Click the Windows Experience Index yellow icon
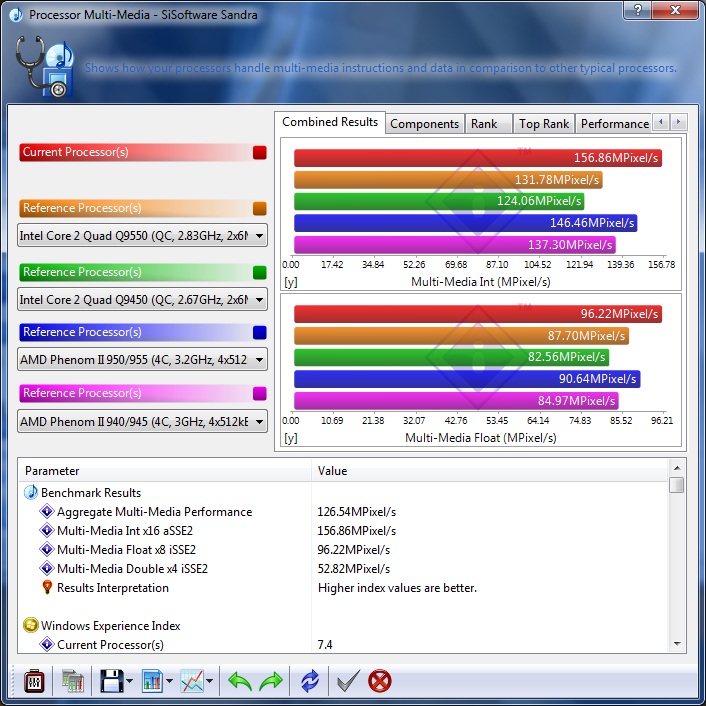 31,625
